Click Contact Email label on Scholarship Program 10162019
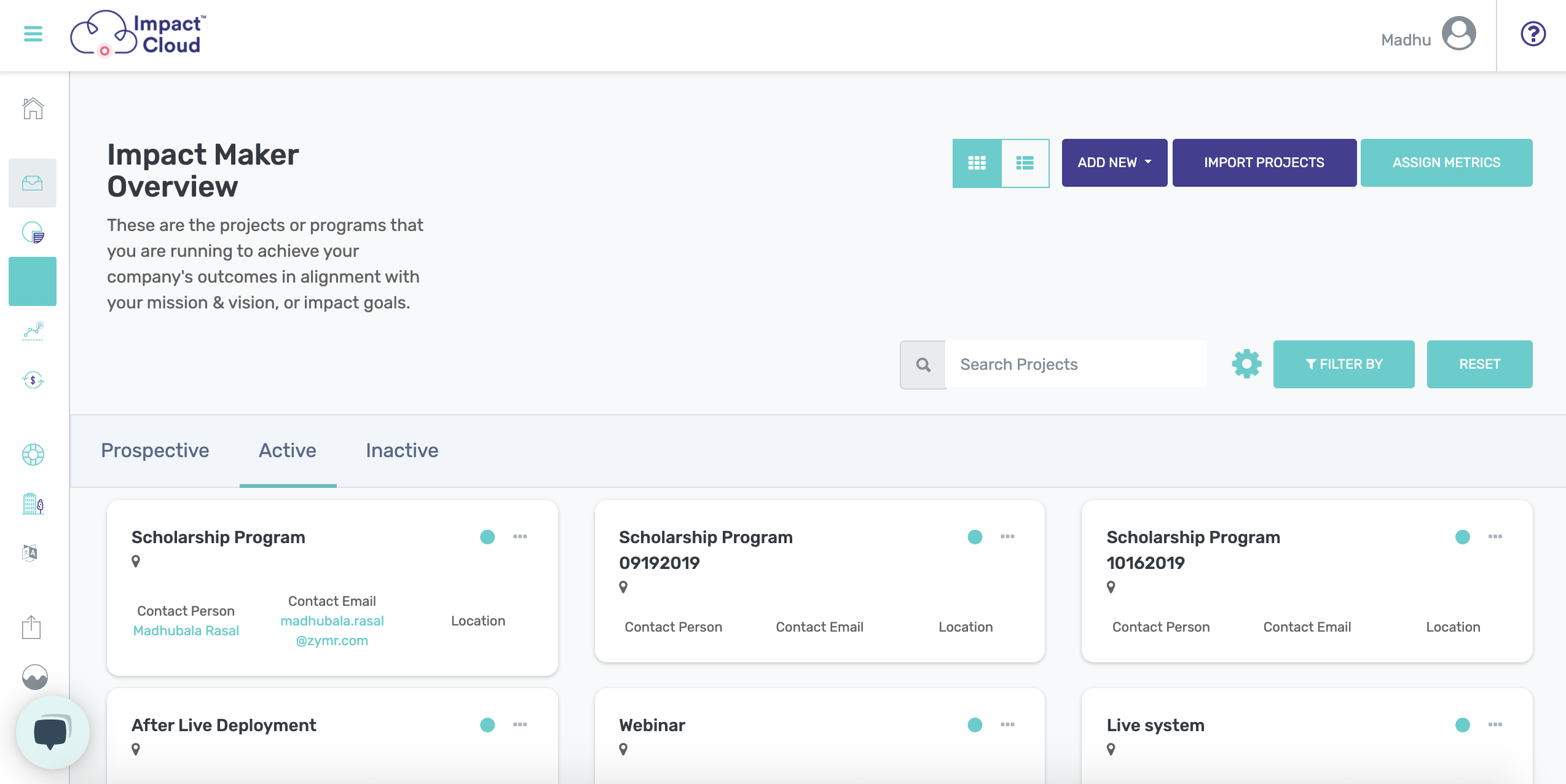Viewport: 1566px width, 784px height. click(x=1307, y=627)
